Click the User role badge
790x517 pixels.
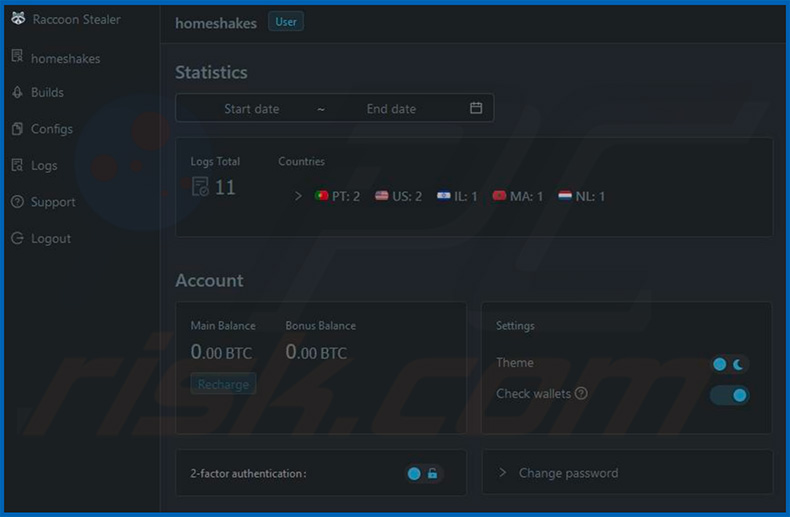[x=286, y=22]
